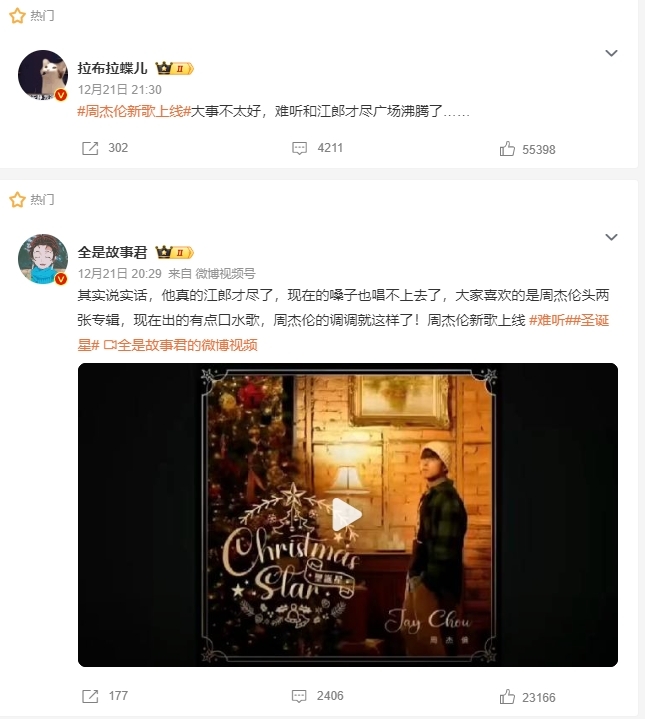Like the post by 拉布拉蝶儿
Screen dimensions: 645x719
coord(507,149)
